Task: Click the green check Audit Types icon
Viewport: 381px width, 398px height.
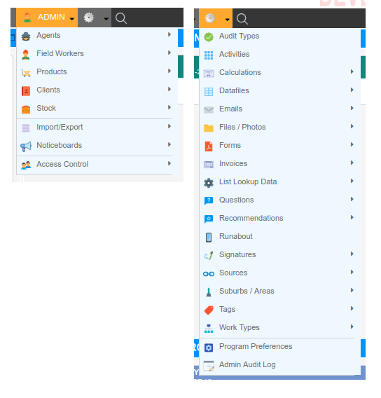Action: 209,37
